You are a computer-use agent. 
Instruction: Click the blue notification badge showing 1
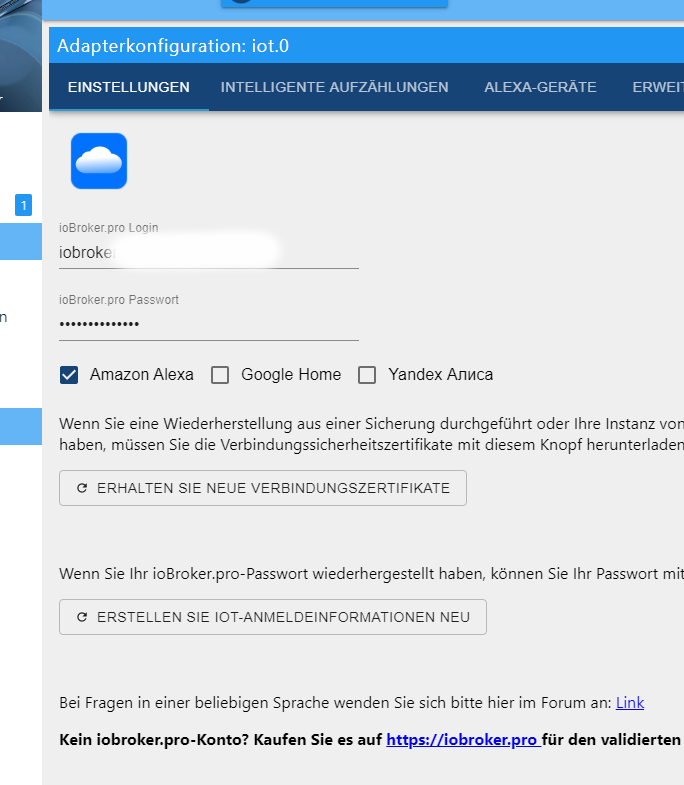coord(24,205)
